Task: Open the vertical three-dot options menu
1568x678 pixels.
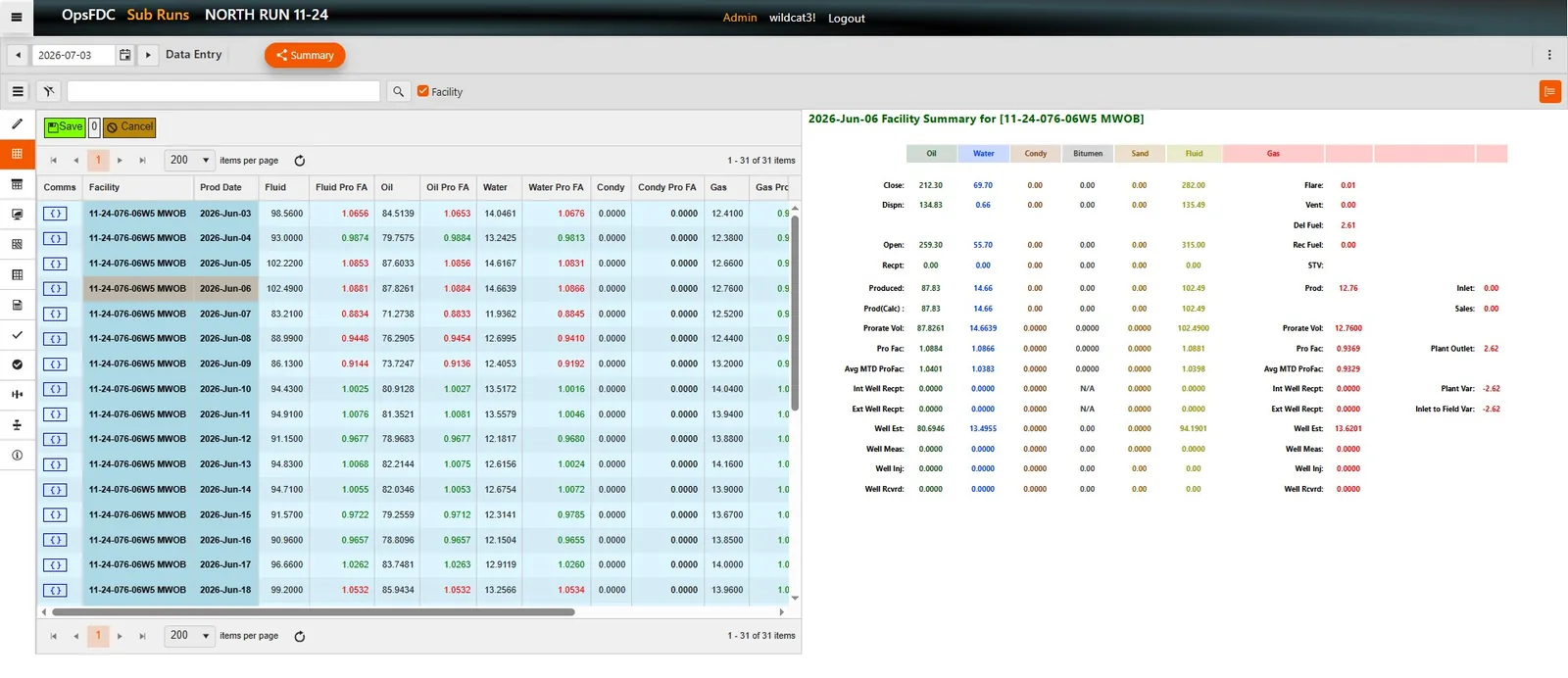Action: point(1549,55)
